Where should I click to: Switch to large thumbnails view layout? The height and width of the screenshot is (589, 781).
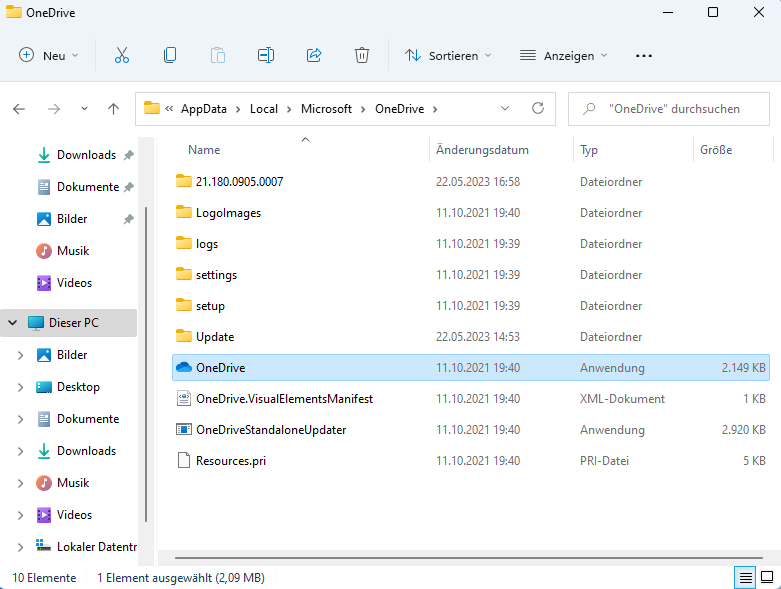pyautogui.click(x=767, y=577)
